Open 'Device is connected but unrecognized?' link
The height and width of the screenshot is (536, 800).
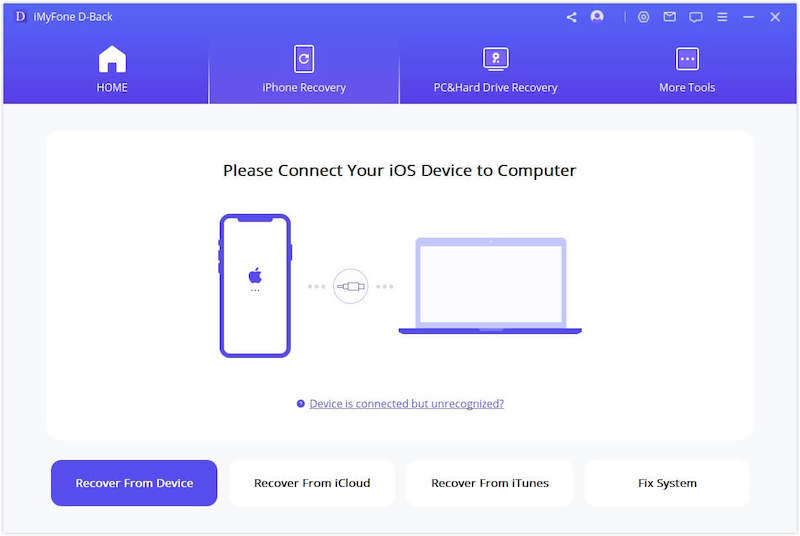(x=406, y=404)
